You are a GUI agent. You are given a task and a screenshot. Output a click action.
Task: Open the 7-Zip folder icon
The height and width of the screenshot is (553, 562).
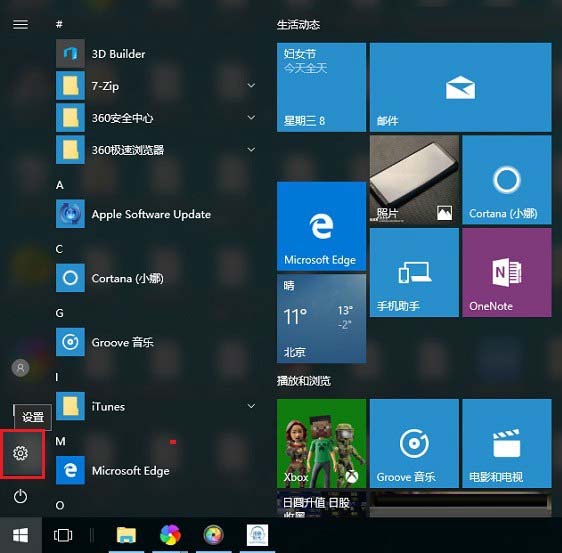tap(70, 86)
